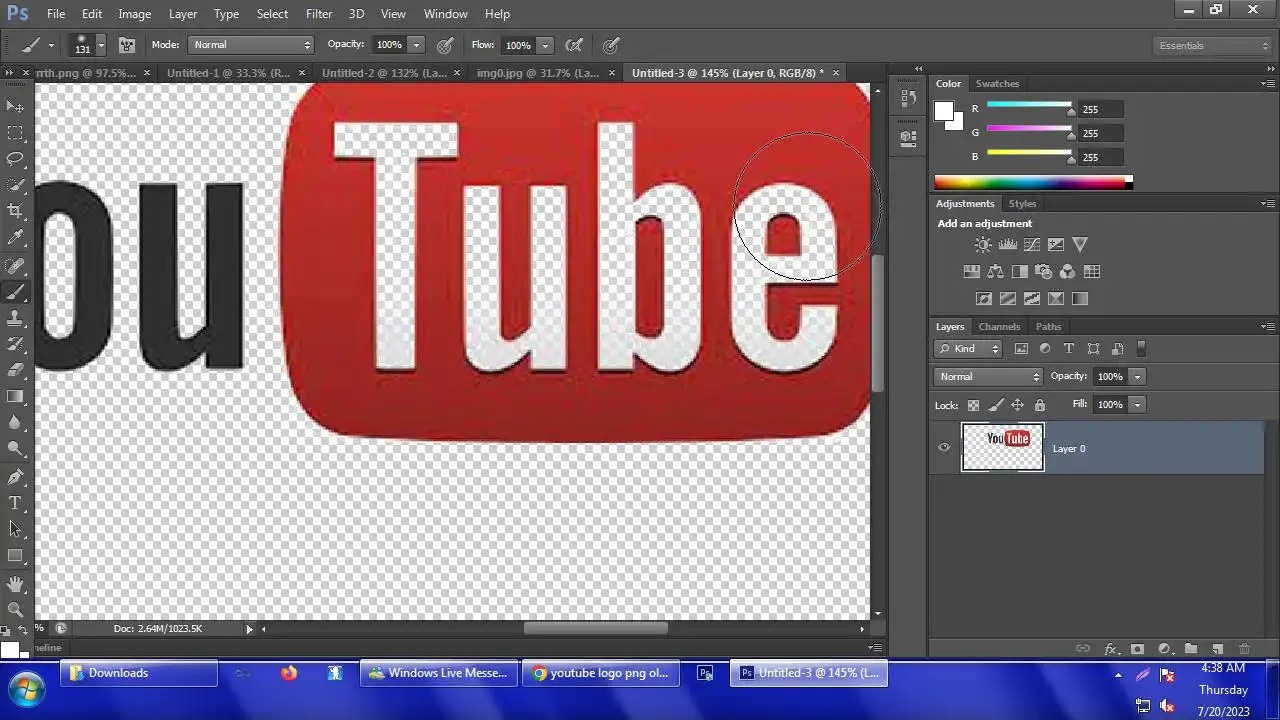1280x720 pixels.
Task: Open layer blend mode Normal dropdown
Action: (x=988, y=377)
